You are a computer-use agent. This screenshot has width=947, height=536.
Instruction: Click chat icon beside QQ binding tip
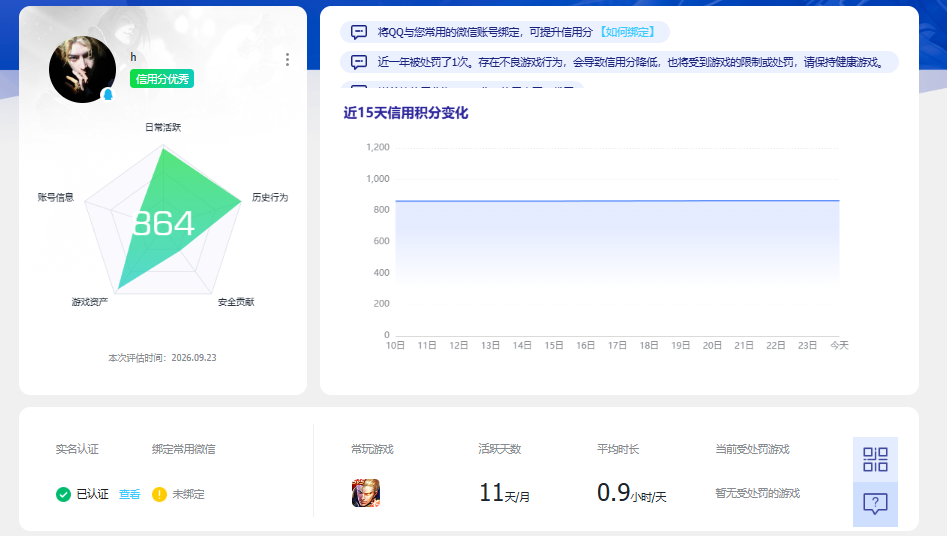point(359,32)
